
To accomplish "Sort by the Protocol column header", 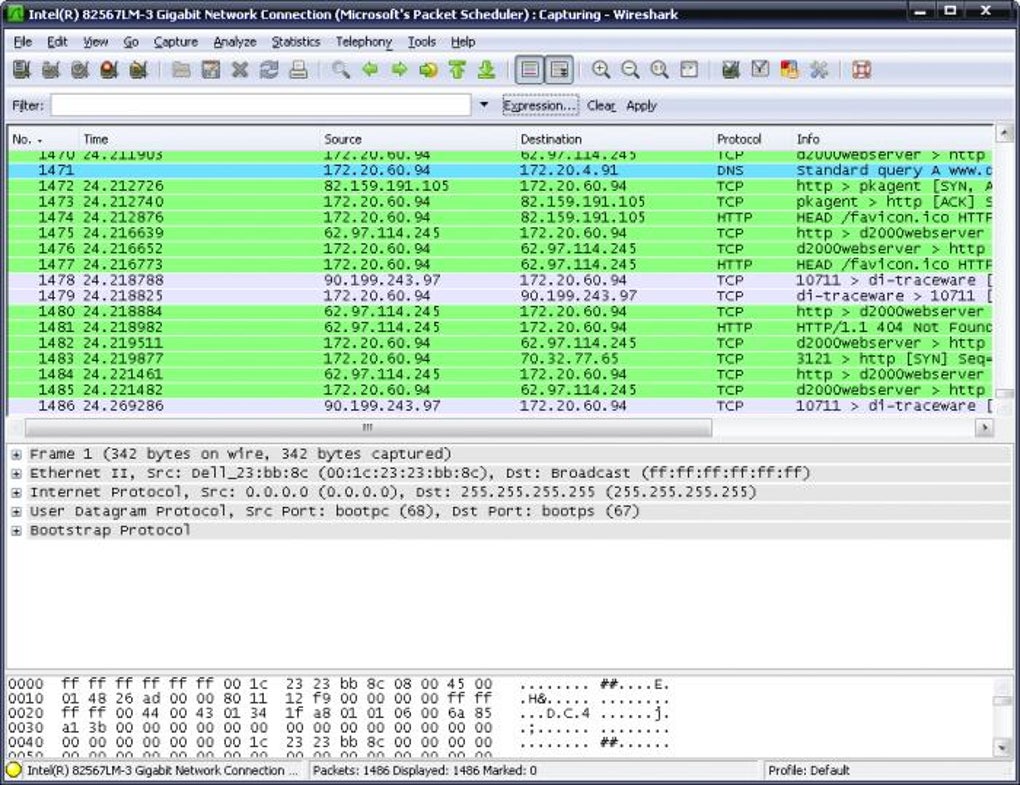I will (752, 139).
